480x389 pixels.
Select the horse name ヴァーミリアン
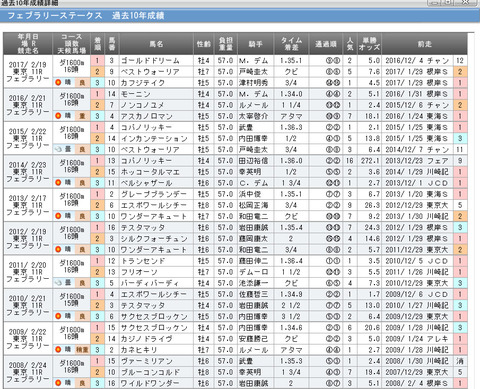pyautogui.click(x=146, y=361)
